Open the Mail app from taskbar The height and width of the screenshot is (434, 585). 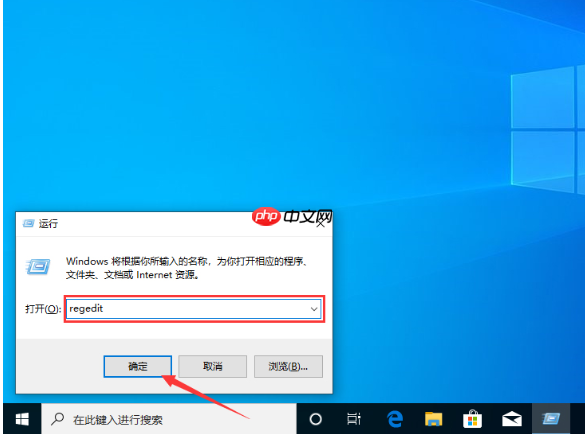pyautogui.click(x=512, y=419)
